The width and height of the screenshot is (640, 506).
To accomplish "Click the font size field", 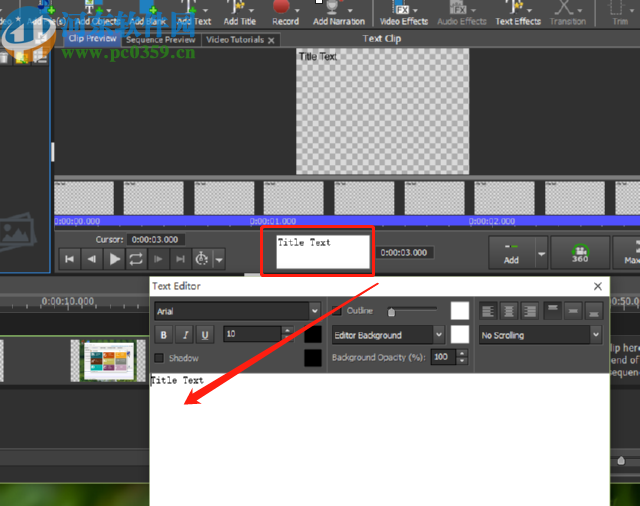I will tap(252, 334).
